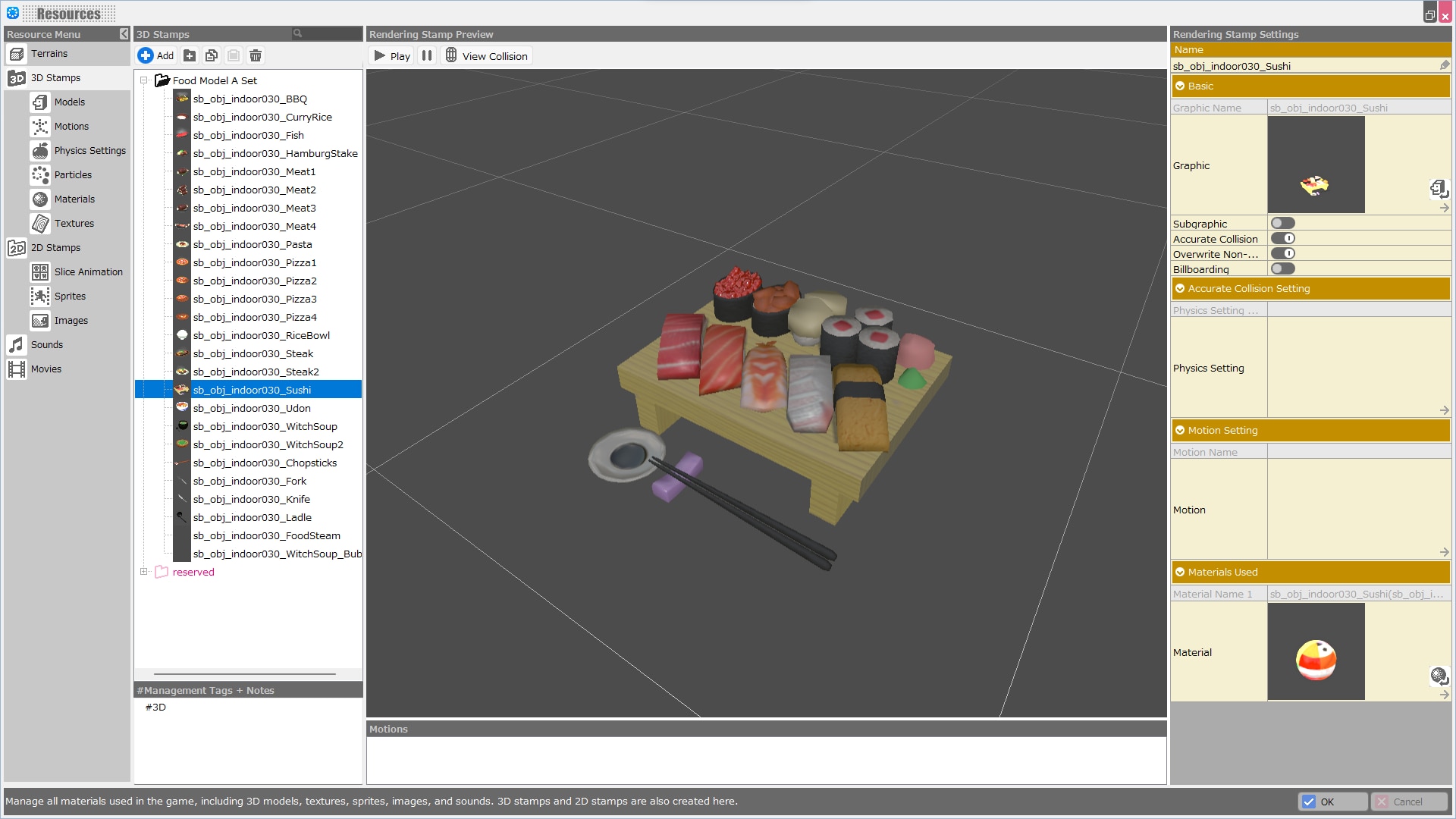Click the material selection icon beside Material thumbnail
Image resolution: width=1456 pixels, height=819 pixels.
click(1439, 676)
